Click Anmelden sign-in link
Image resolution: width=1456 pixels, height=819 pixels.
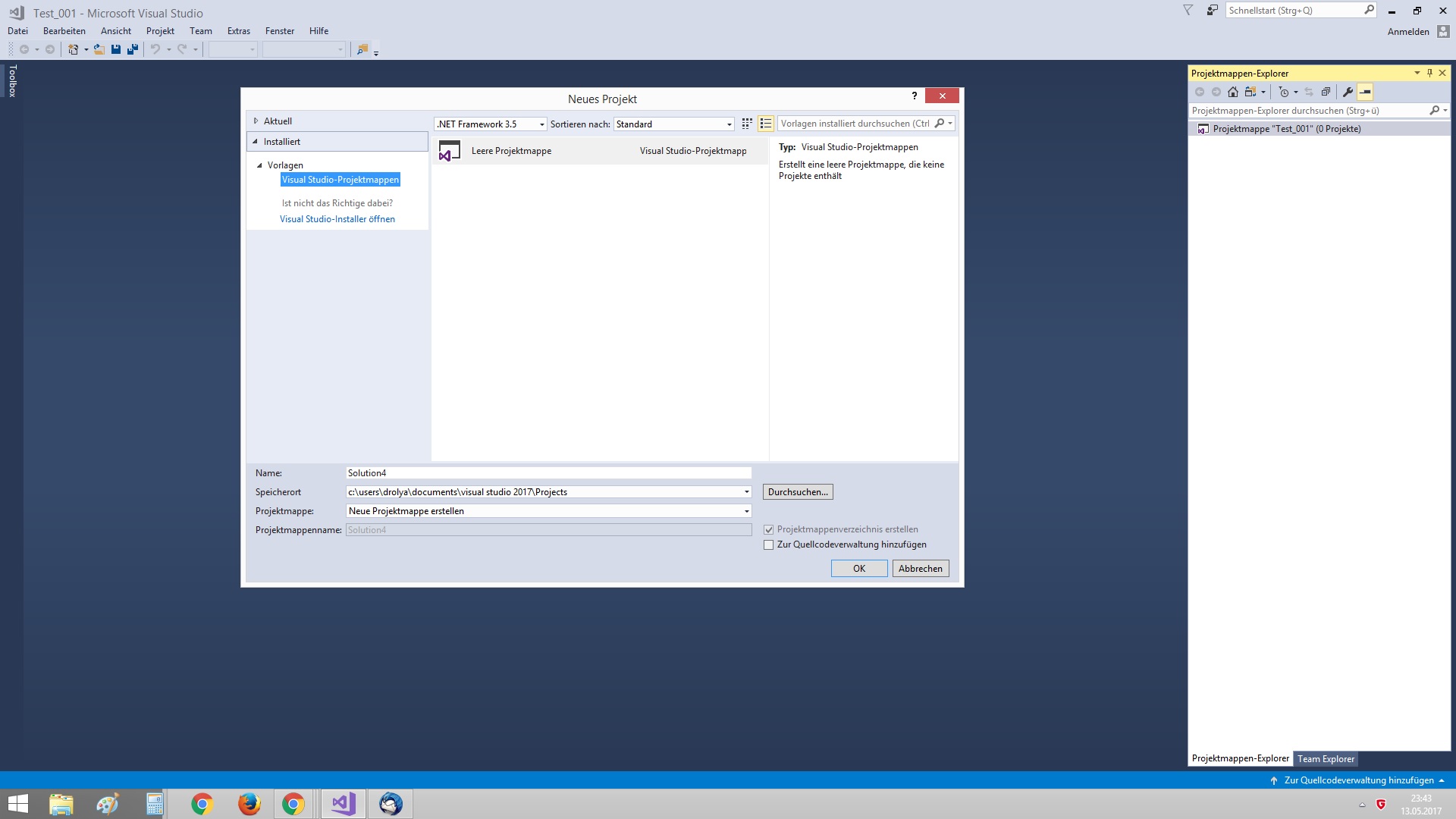(x=1408, y=32)
